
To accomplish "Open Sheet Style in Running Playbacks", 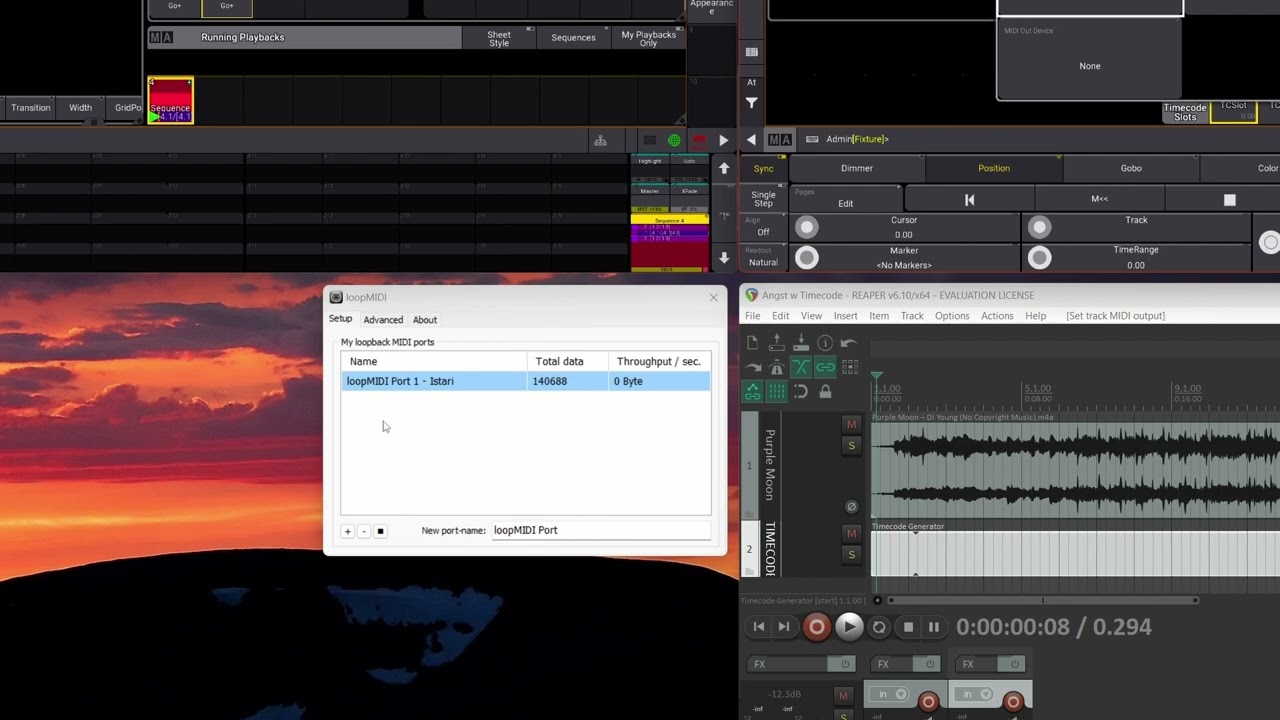I will 499,38.
